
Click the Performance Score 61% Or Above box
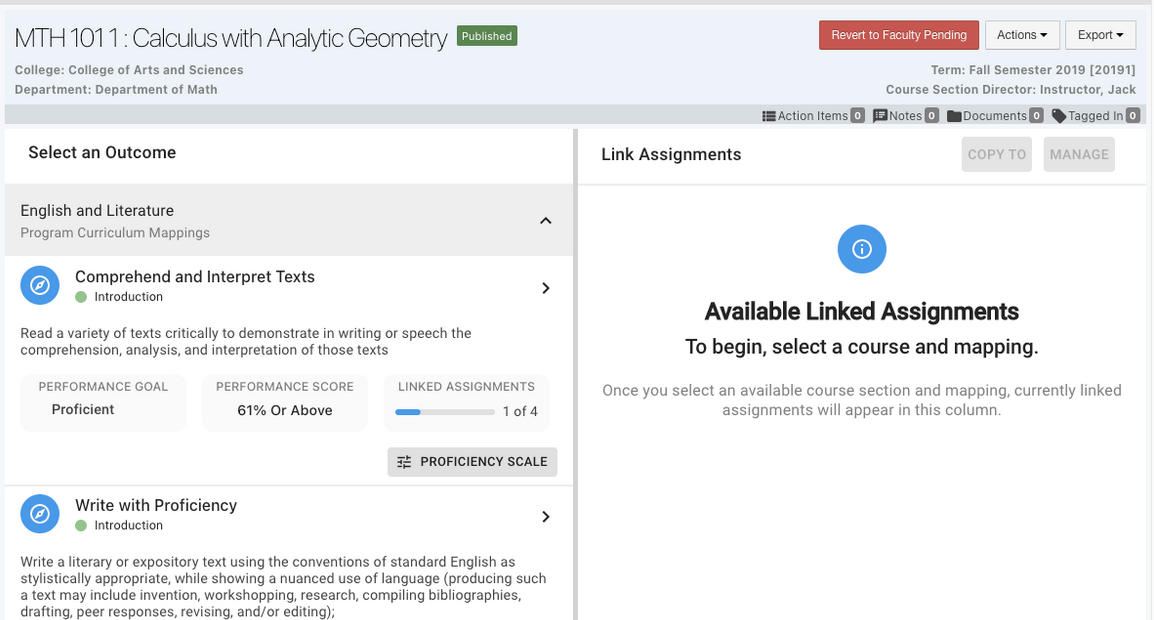tap(285, 400)
